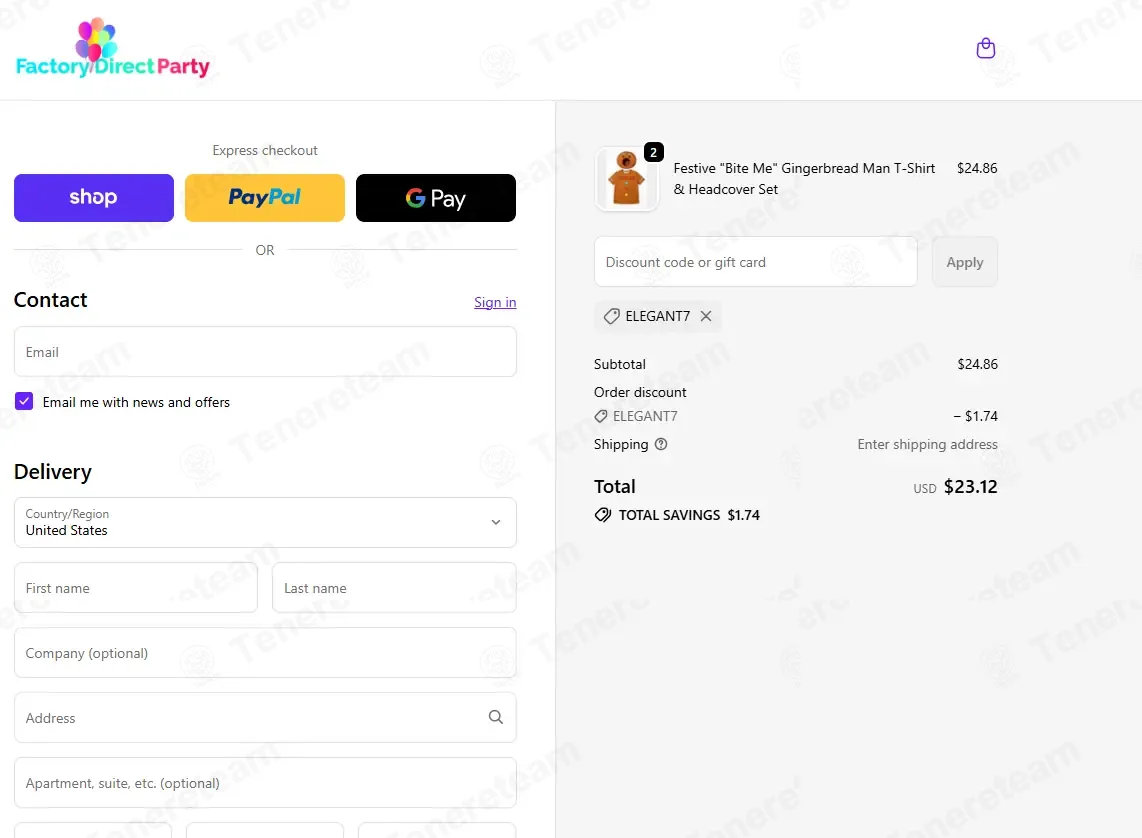Click the ELEGANT7 discount tag icon
The width and height of the screenshot is (1142, 838).
coord(612,316)
